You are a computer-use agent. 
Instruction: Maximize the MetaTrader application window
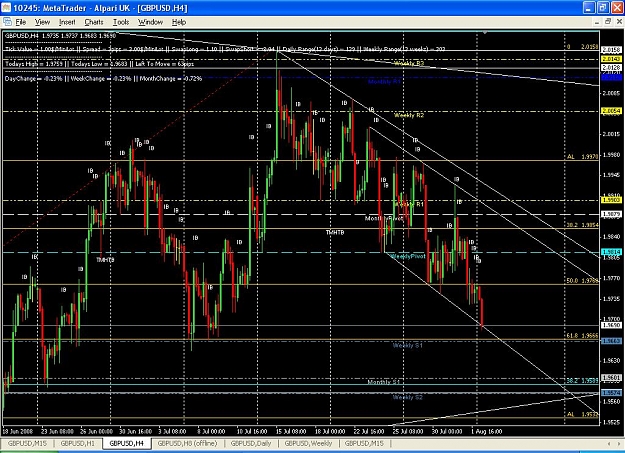coord(603,8)
